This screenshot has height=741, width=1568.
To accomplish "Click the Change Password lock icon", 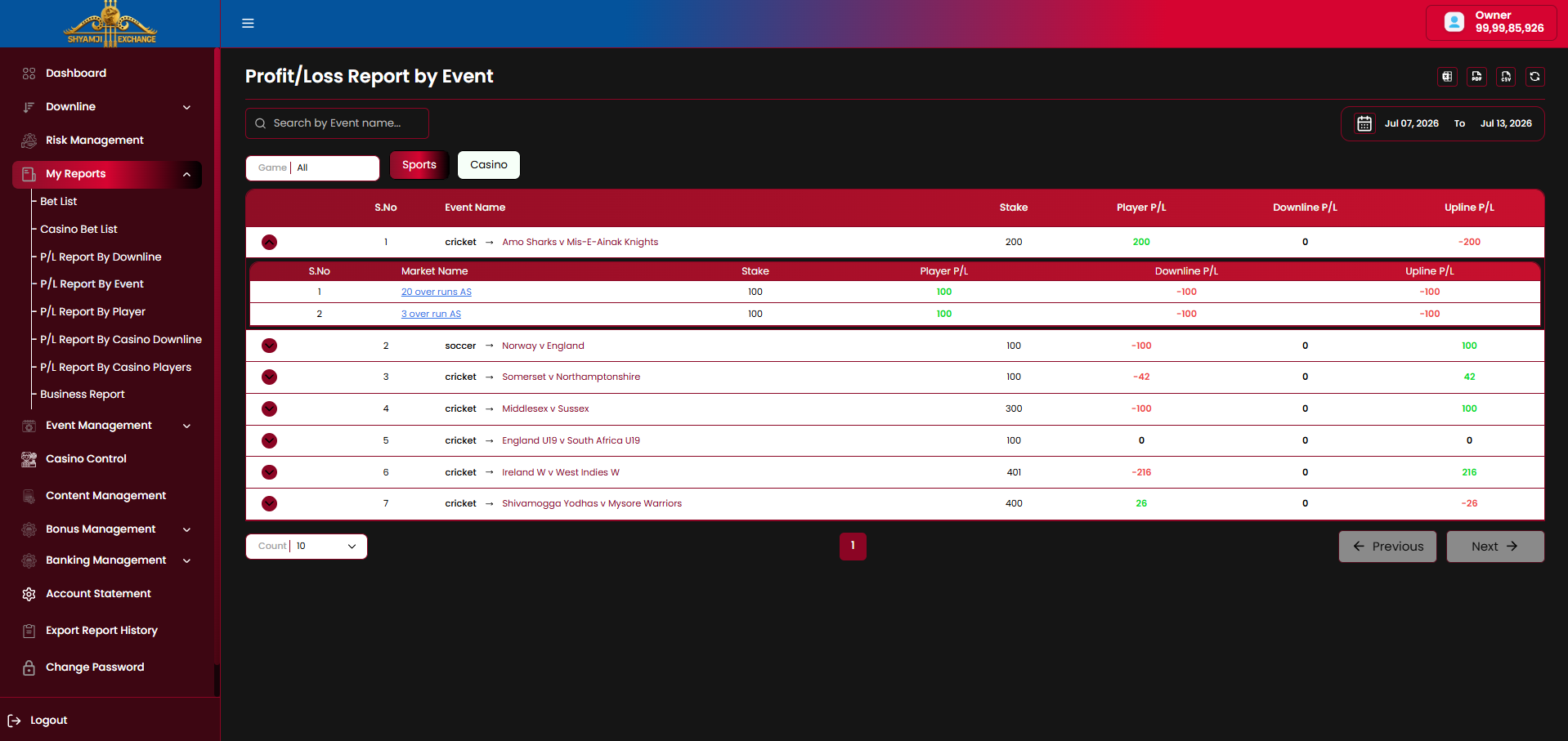I will click(29, 667).
